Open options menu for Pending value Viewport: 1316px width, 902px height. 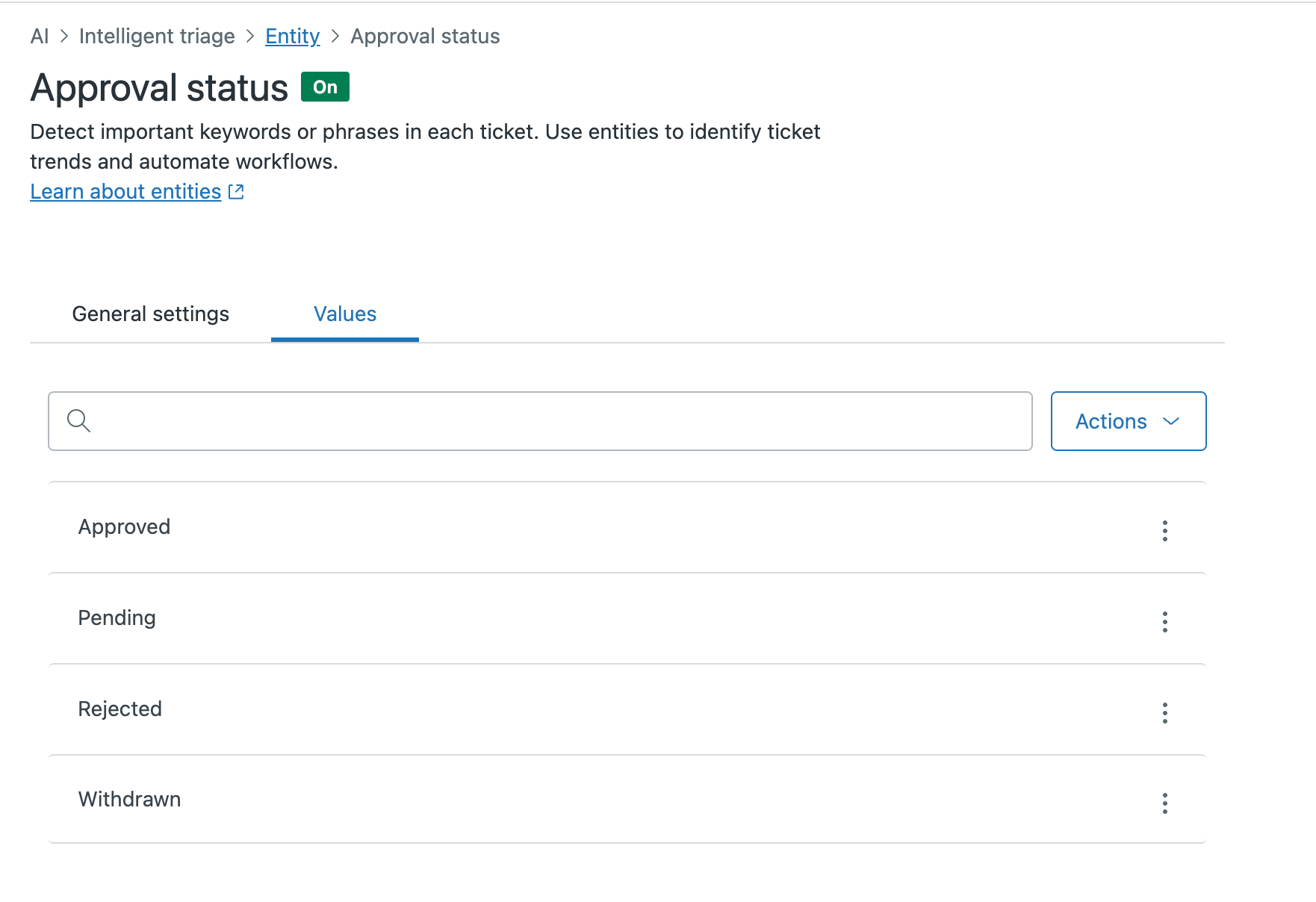(x=1164, y=621)
